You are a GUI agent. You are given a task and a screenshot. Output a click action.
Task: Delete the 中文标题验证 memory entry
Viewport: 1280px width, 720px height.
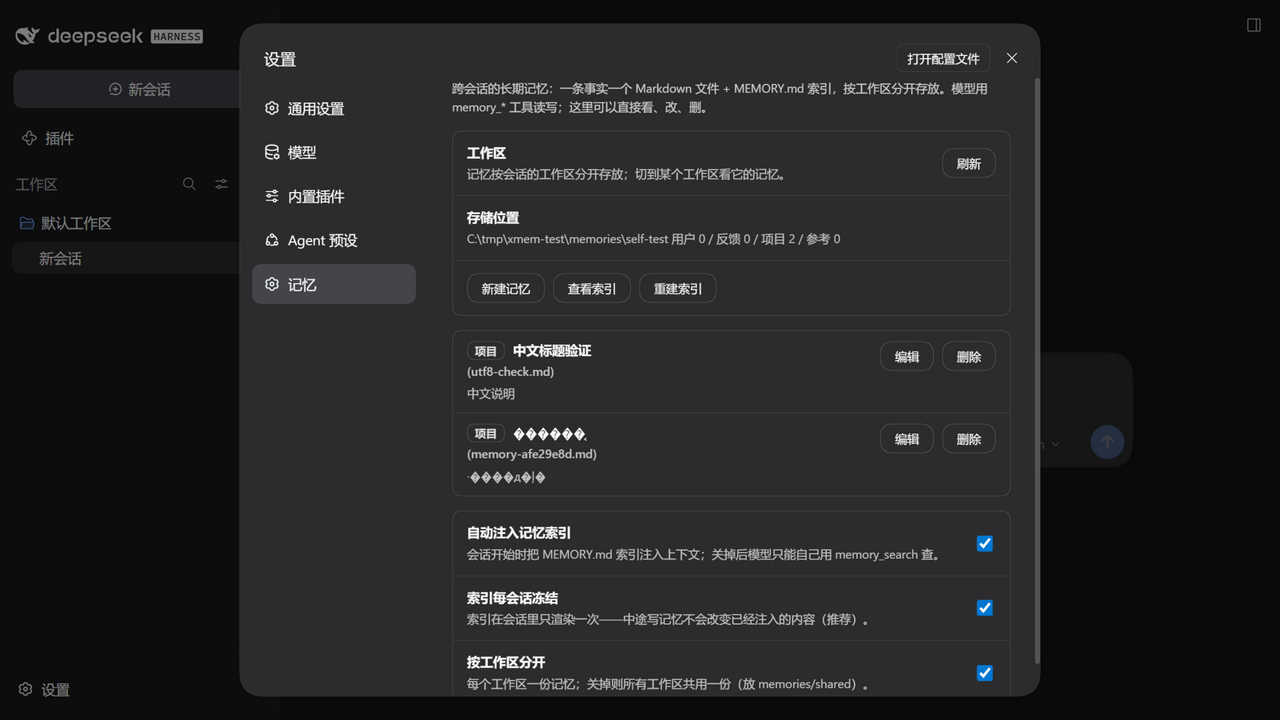968,357
